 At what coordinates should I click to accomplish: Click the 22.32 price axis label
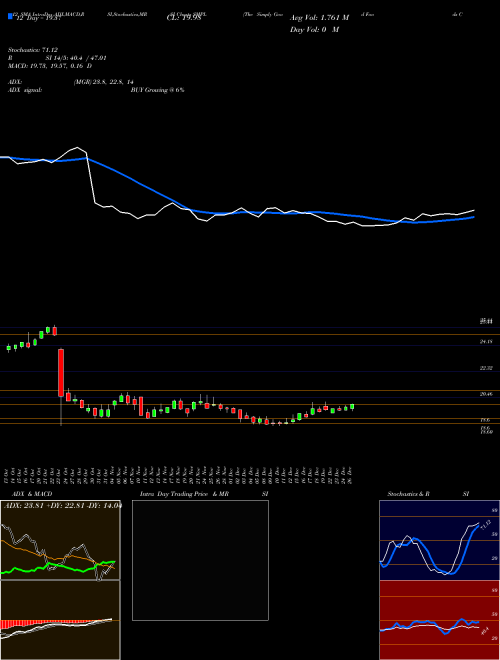(486, 368)
